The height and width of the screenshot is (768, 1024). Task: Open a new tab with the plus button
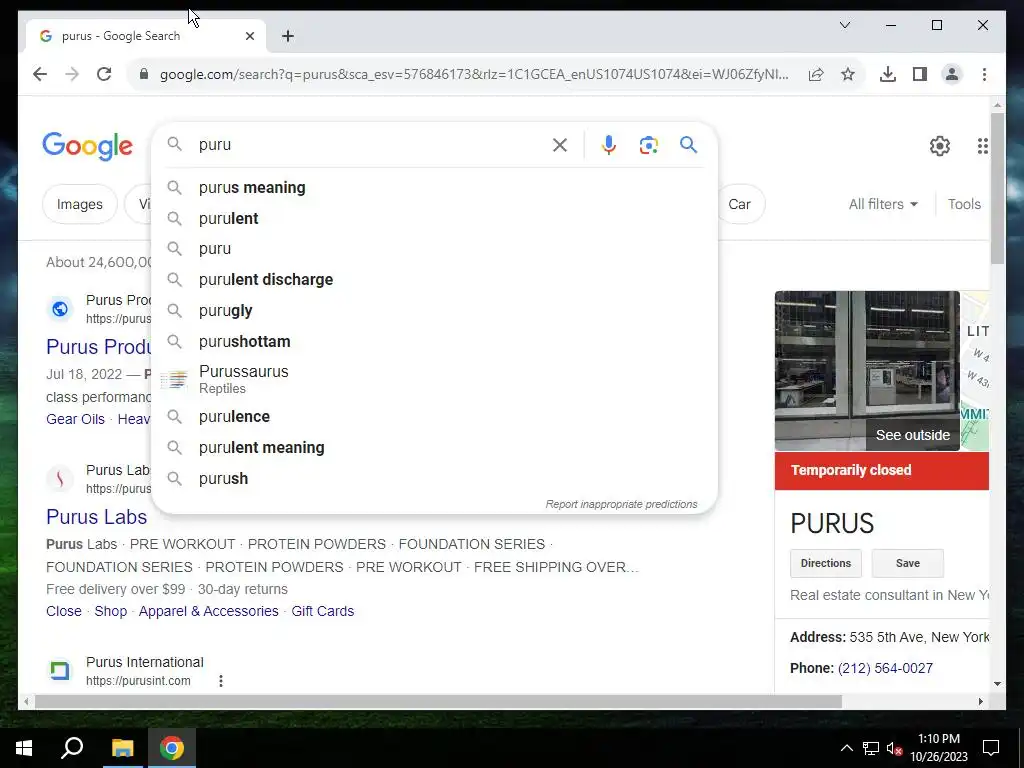click(x=288, y=36)
